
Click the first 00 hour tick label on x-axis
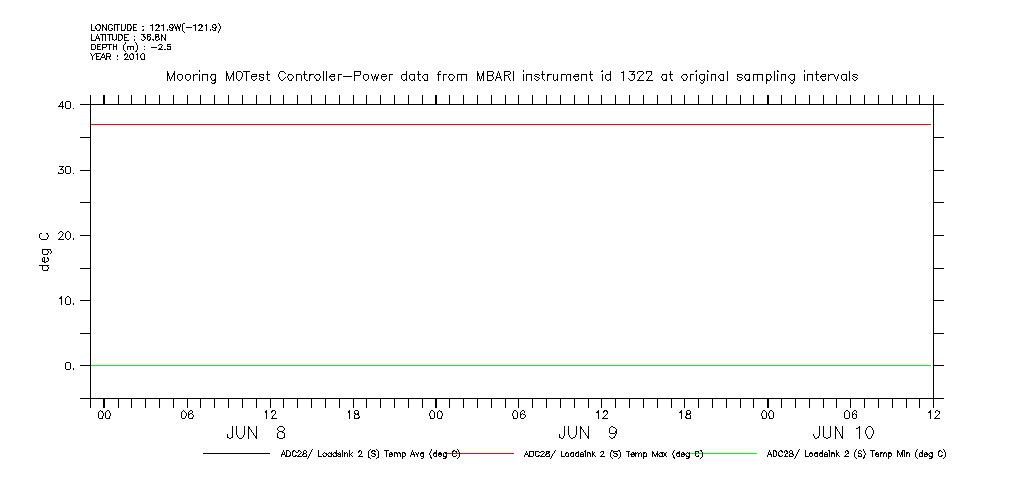pyautogui.click(x=104, y=414)
